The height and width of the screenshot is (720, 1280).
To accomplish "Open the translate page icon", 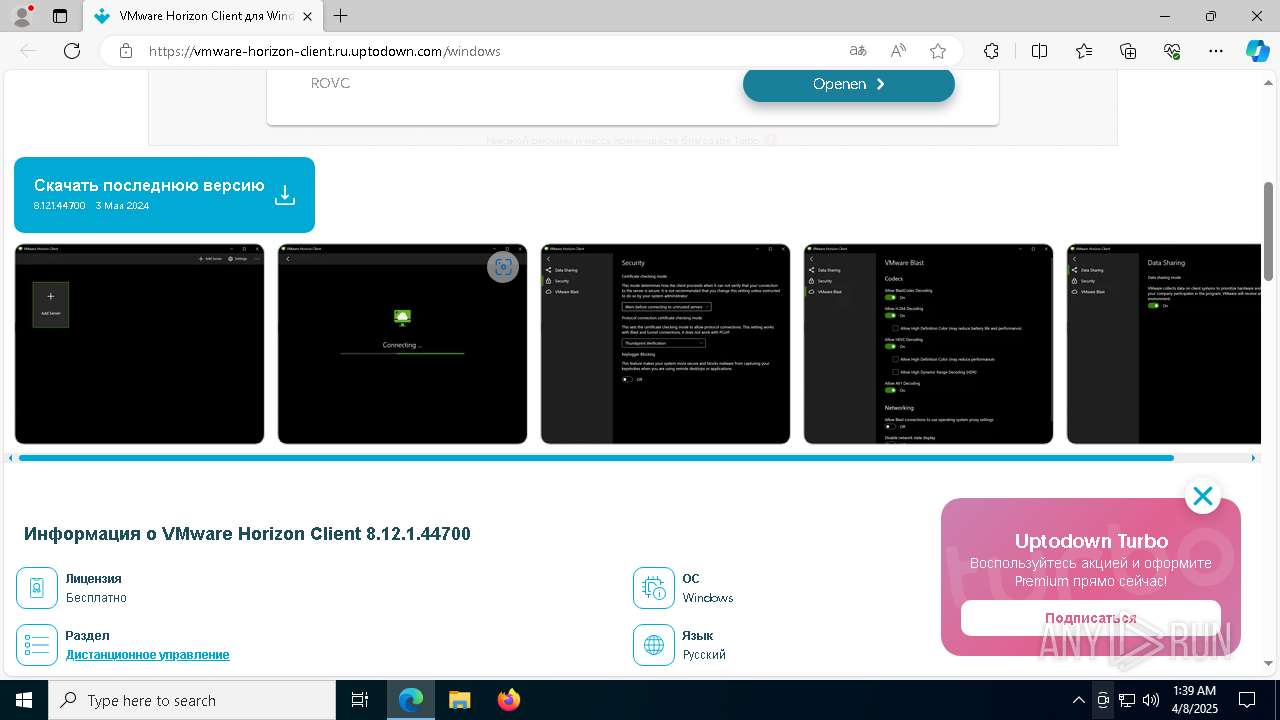I will (x=858, y=51).
